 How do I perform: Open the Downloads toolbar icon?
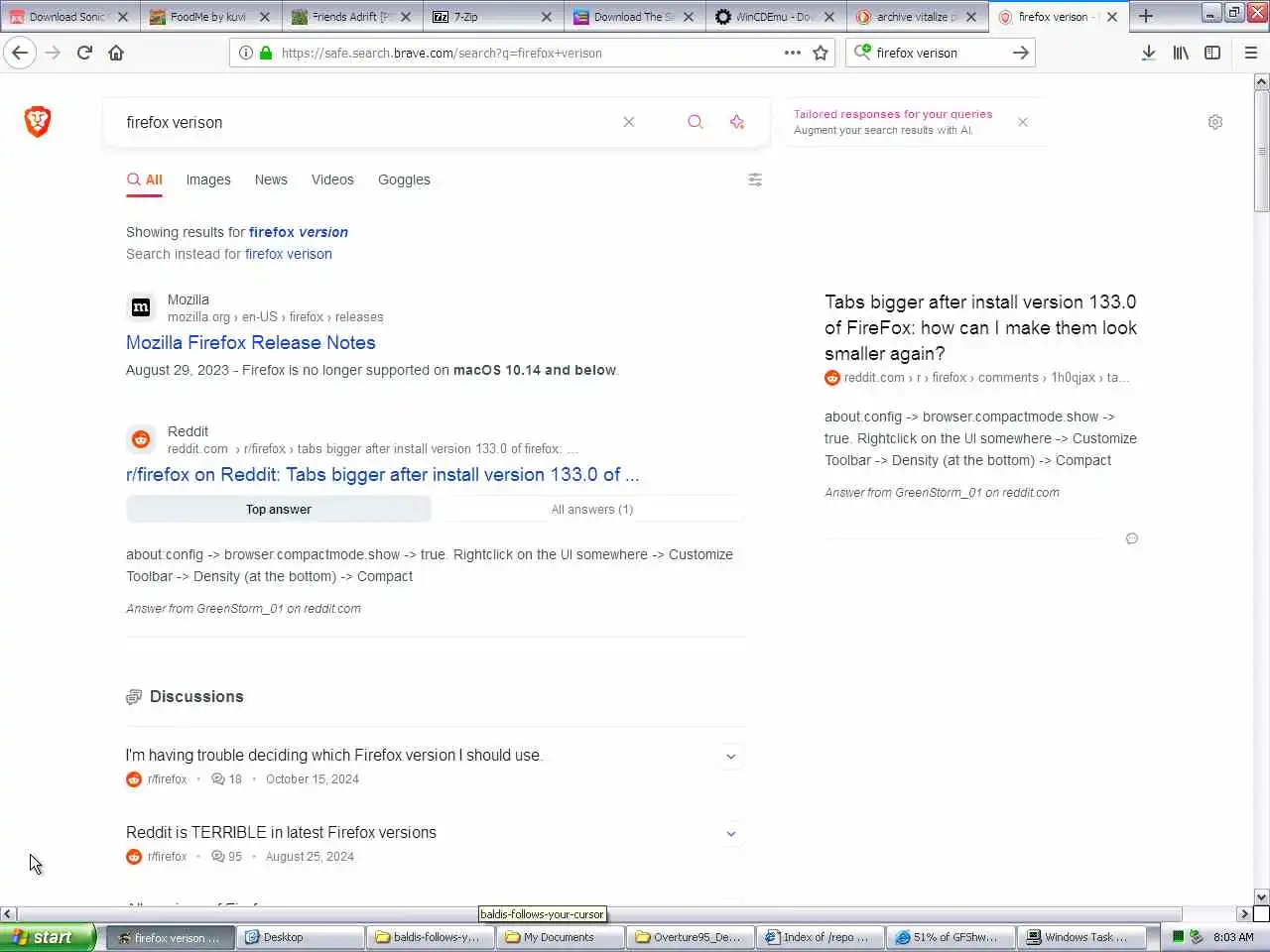(x=1148, y=53)
